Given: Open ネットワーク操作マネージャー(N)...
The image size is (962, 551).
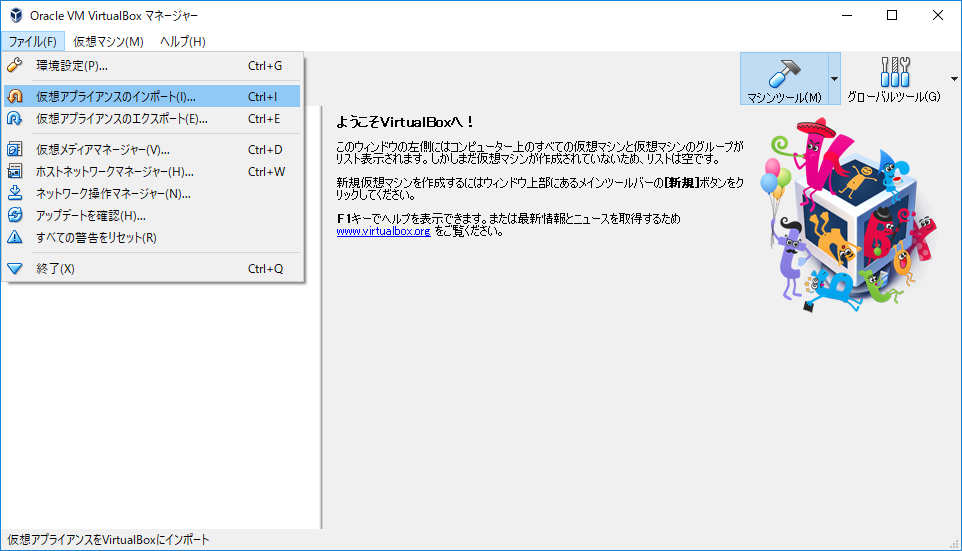Looking at the screenshot, I should 152,193.
